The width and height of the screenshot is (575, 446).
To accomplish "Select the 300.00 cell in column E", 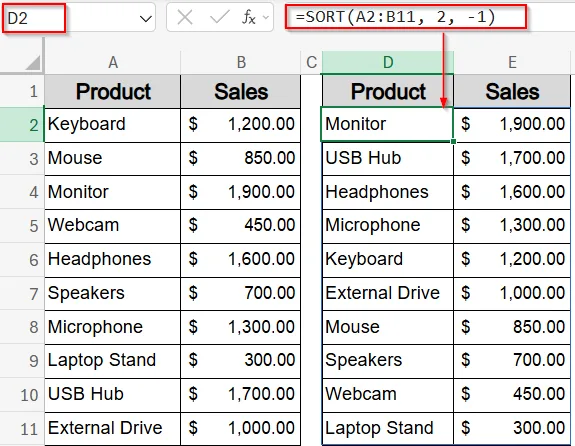I will 512,429.
